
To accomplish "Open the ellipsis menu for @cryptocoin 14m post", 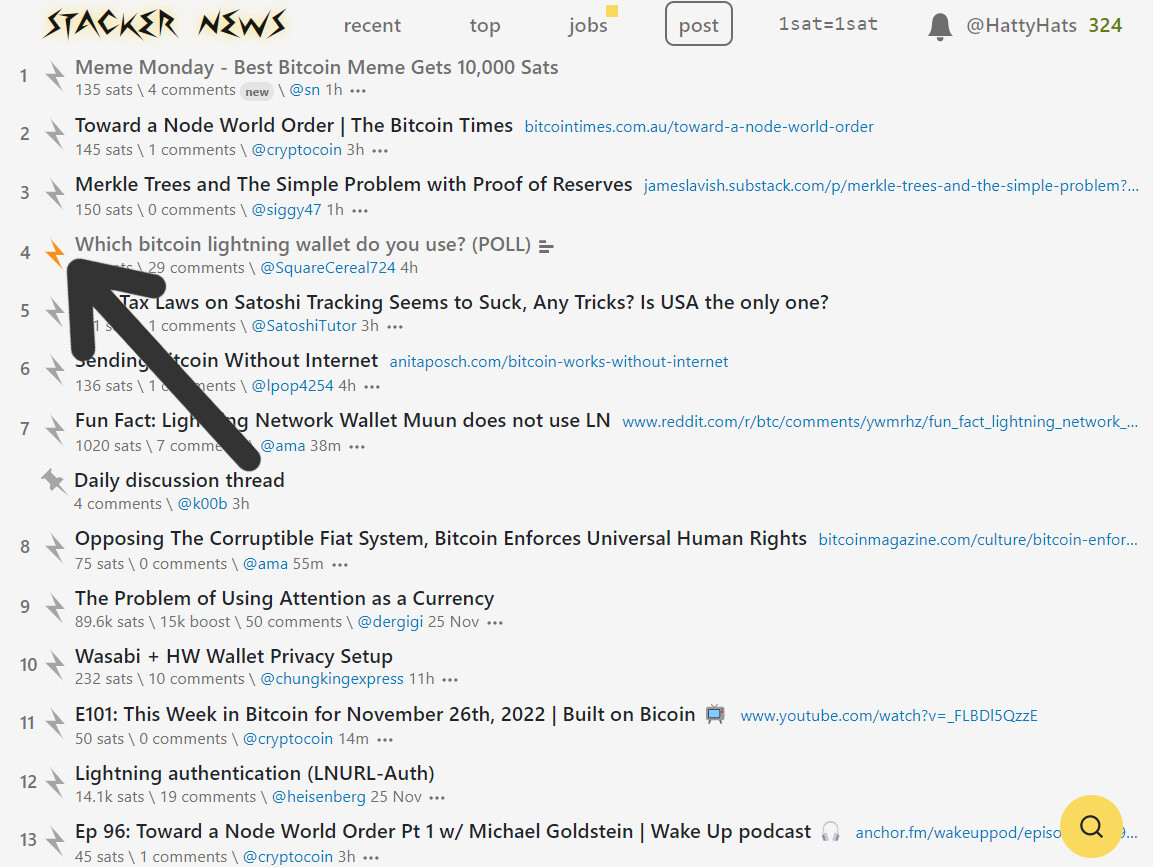I will tap(385, 741).
